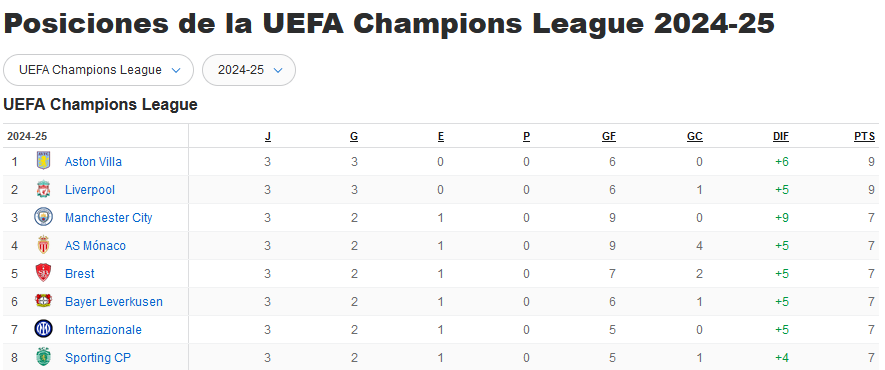
Task: Click the Internazionale club crest
Action: [x=43, y=329]
